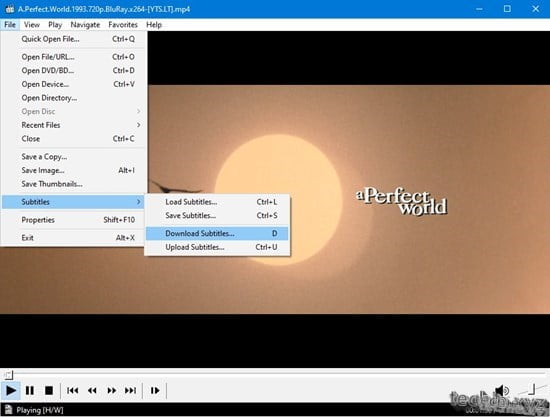Skip to the next file
Viewport: 550px width, 417px height.
130,390
